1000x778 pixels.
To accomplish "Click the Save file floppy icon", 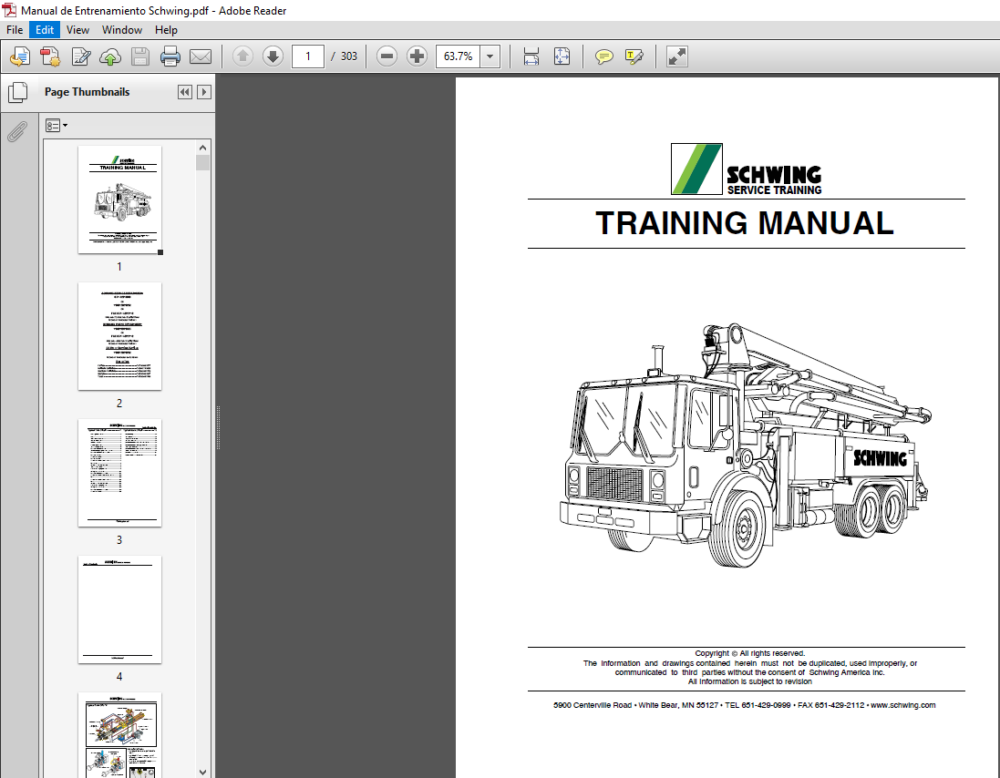I will (x=140, y=57).
